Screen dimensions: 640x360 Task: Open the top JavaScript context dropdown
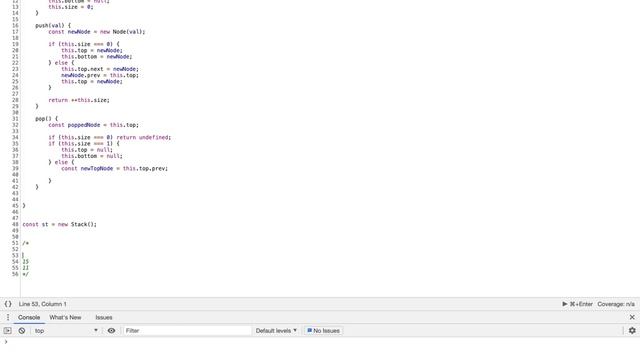click(x=66, y=331)
